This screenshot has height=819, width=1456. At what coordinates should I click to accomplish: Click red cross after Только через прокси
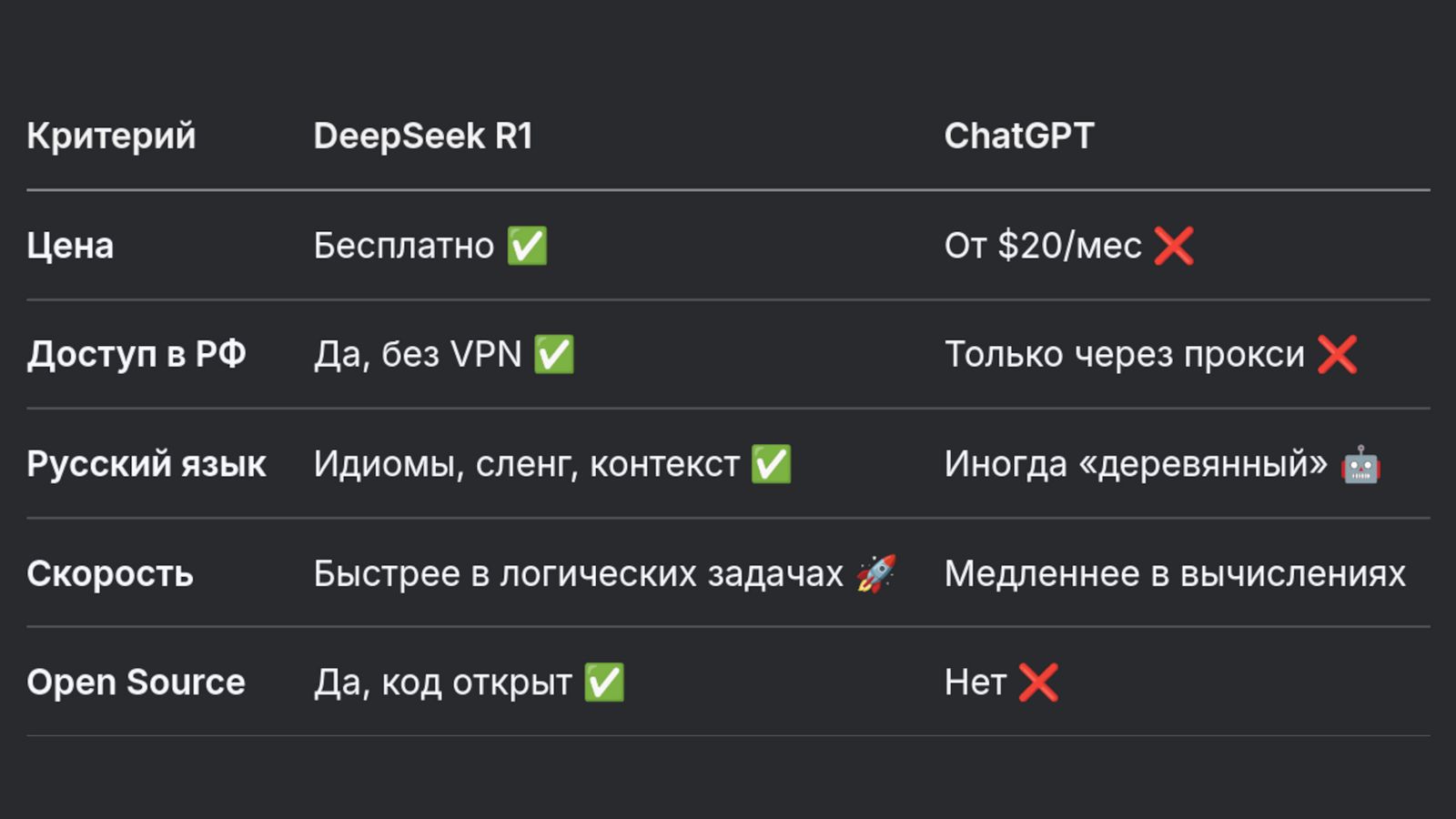(1337, 355)
